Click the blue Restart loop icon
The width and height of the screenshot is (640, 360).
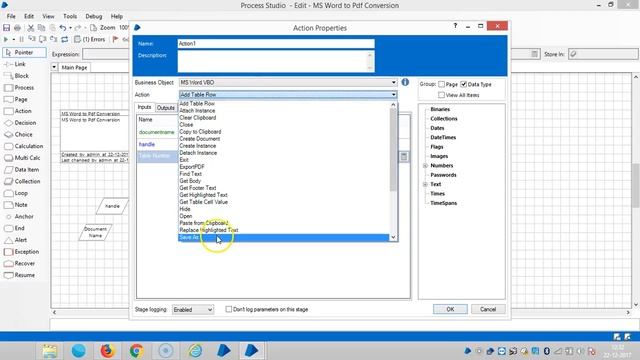64,40
